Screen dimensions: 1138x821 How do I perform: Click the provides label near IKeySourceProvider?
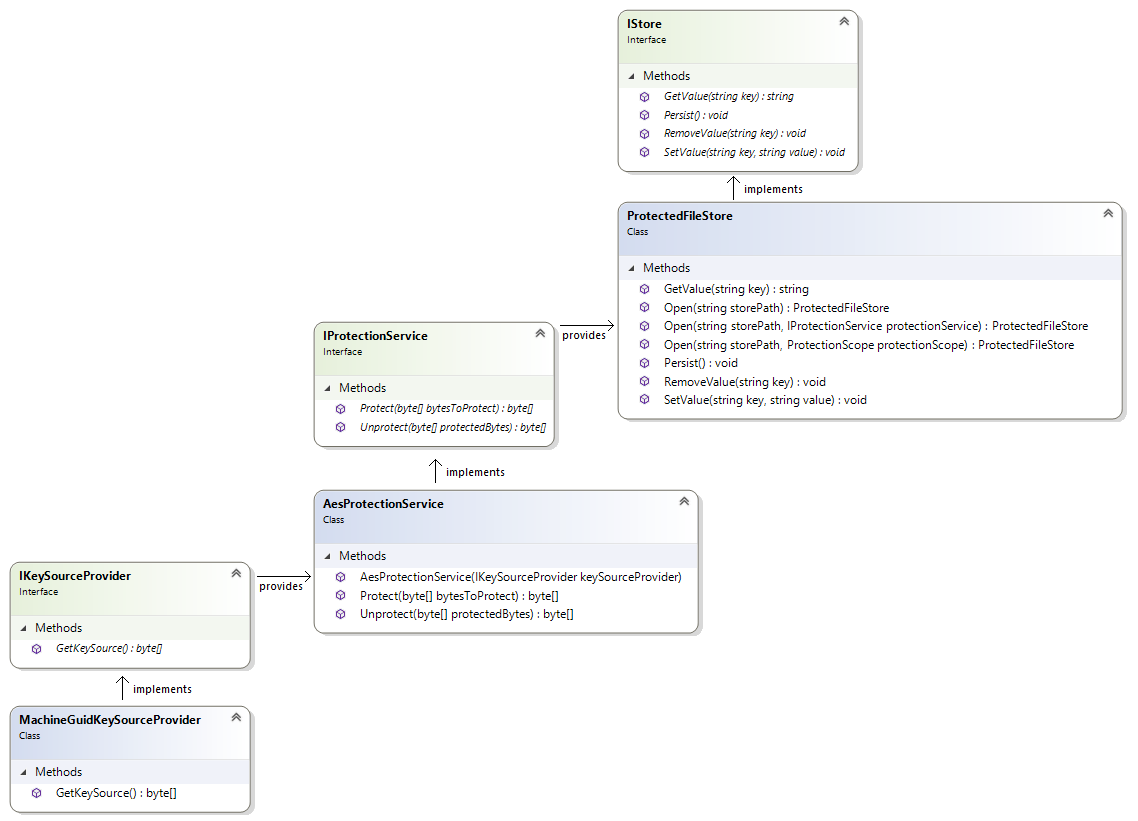[x=280, y=586]
